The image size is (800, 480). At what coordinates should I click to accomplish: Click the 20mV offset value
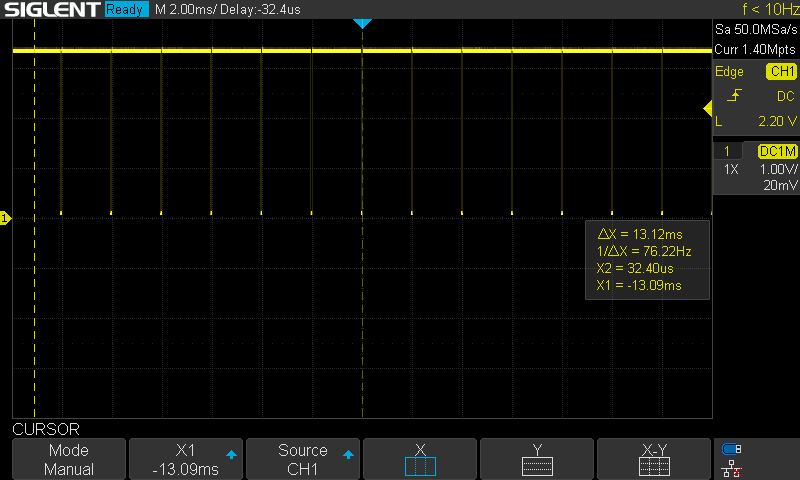780,185
